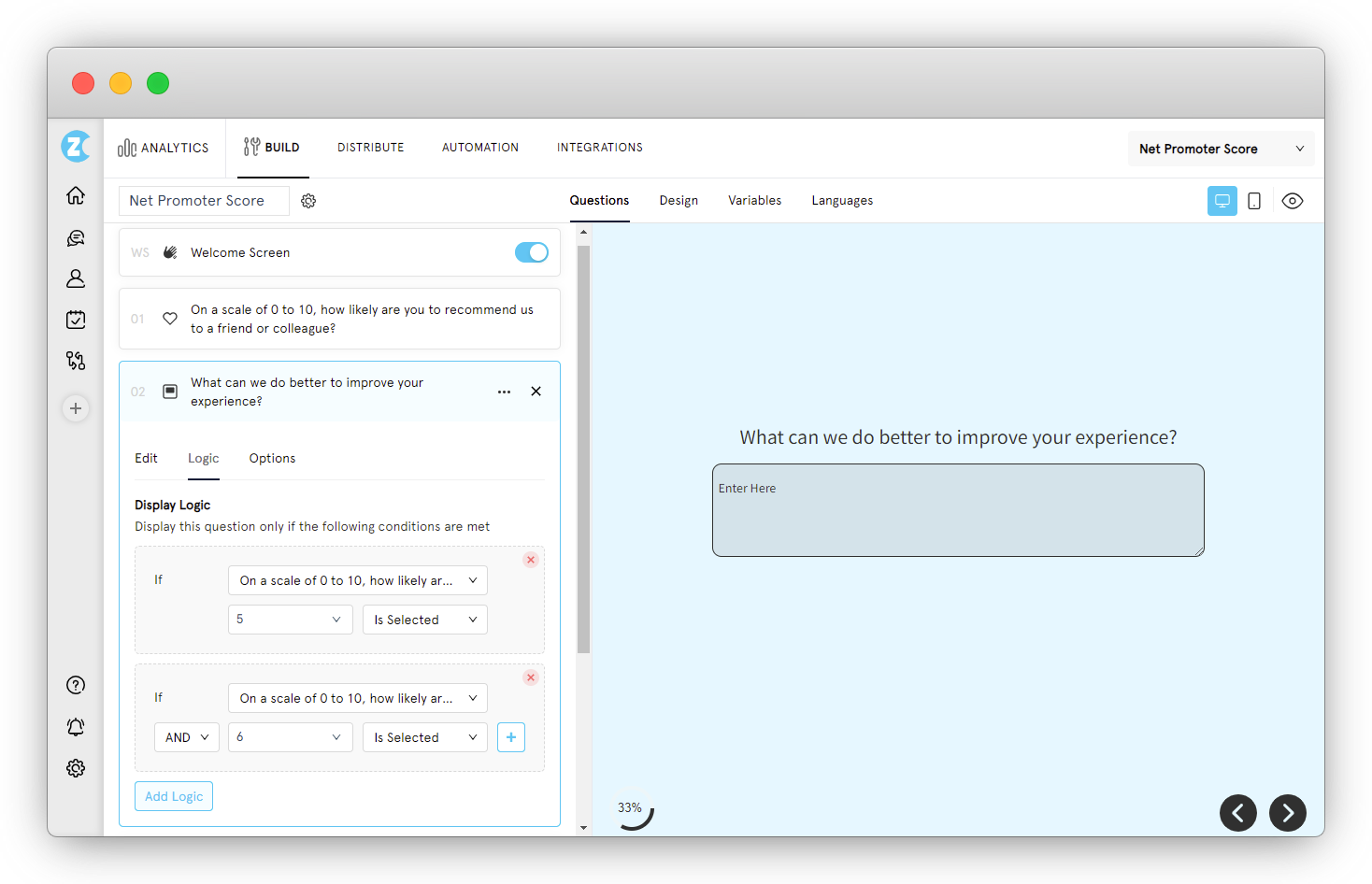Open the three-dot menu on question 02
This screenshot has width=1372, height=884.
[504, 392]
